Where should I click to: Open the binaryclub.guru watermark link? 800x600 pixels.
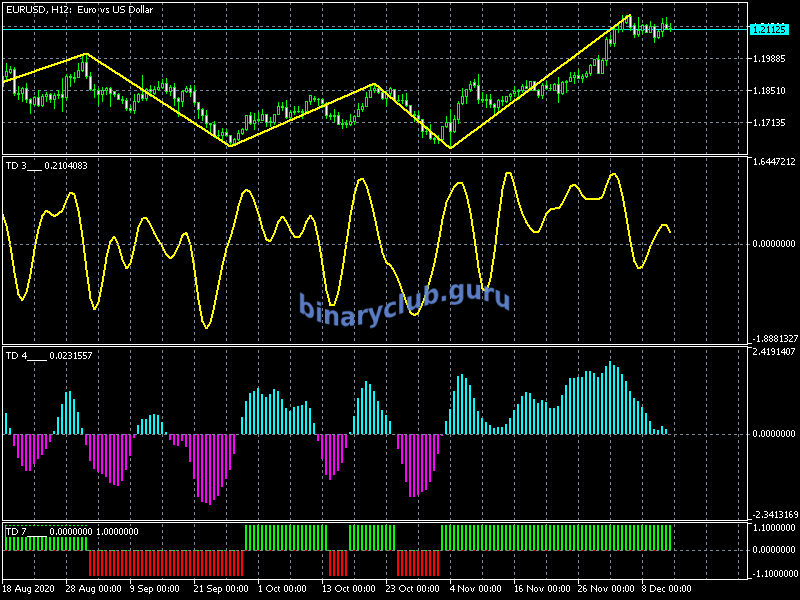[x=404, y=302]
